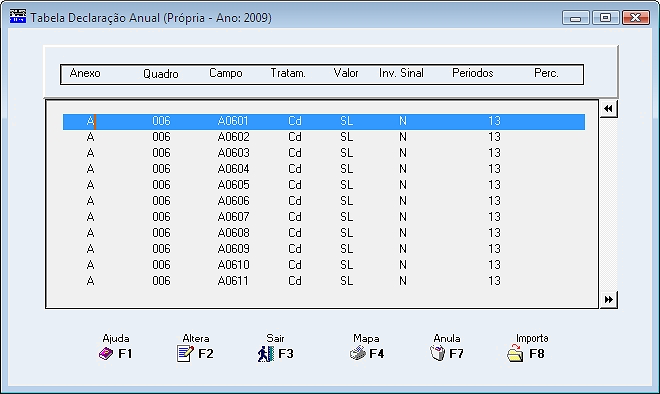Screen dimensions: 660x394
Task: Click the Mapa printer icon F4
Action: [358, 354]
